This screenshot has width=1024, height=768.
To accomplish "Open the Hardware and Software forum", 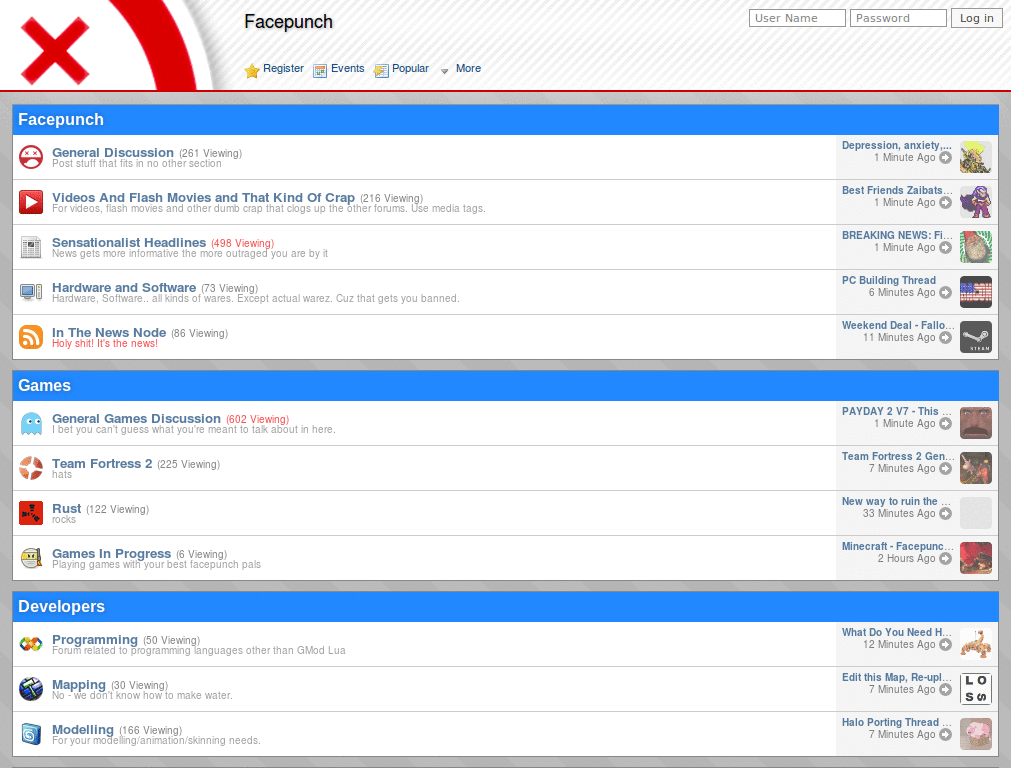I will click(124, 287).
